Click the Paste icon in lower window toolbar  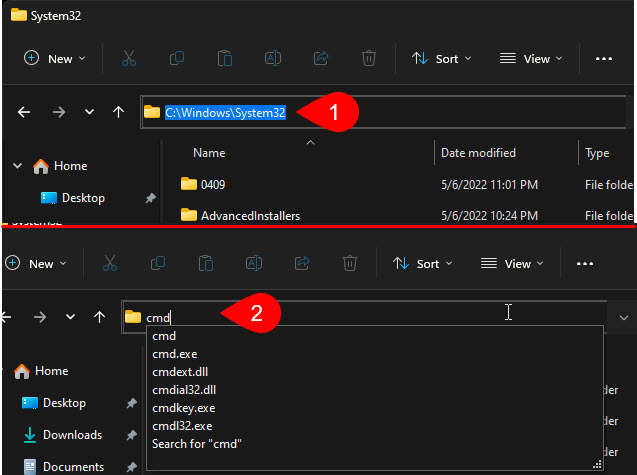pos(206,263)
